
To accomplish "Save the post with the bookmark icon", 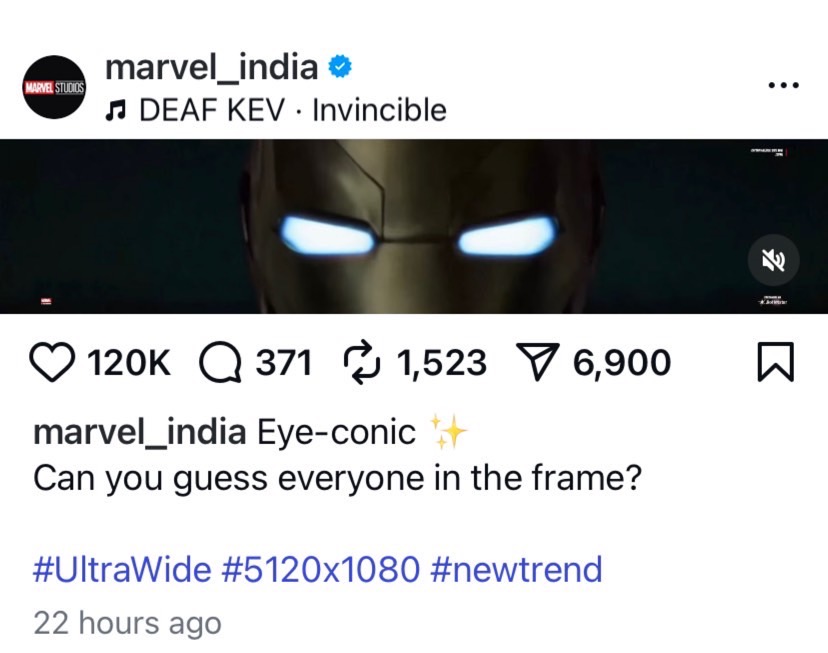I will [x=775, y=363].
